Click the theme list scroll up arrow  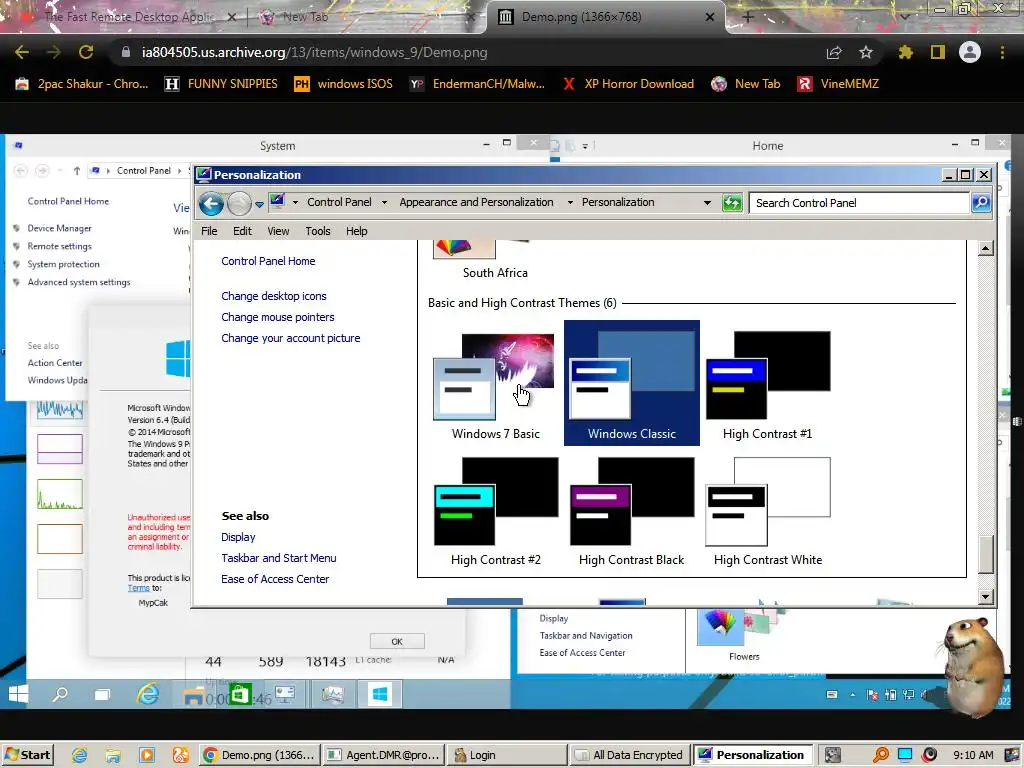tap(986, 248)
